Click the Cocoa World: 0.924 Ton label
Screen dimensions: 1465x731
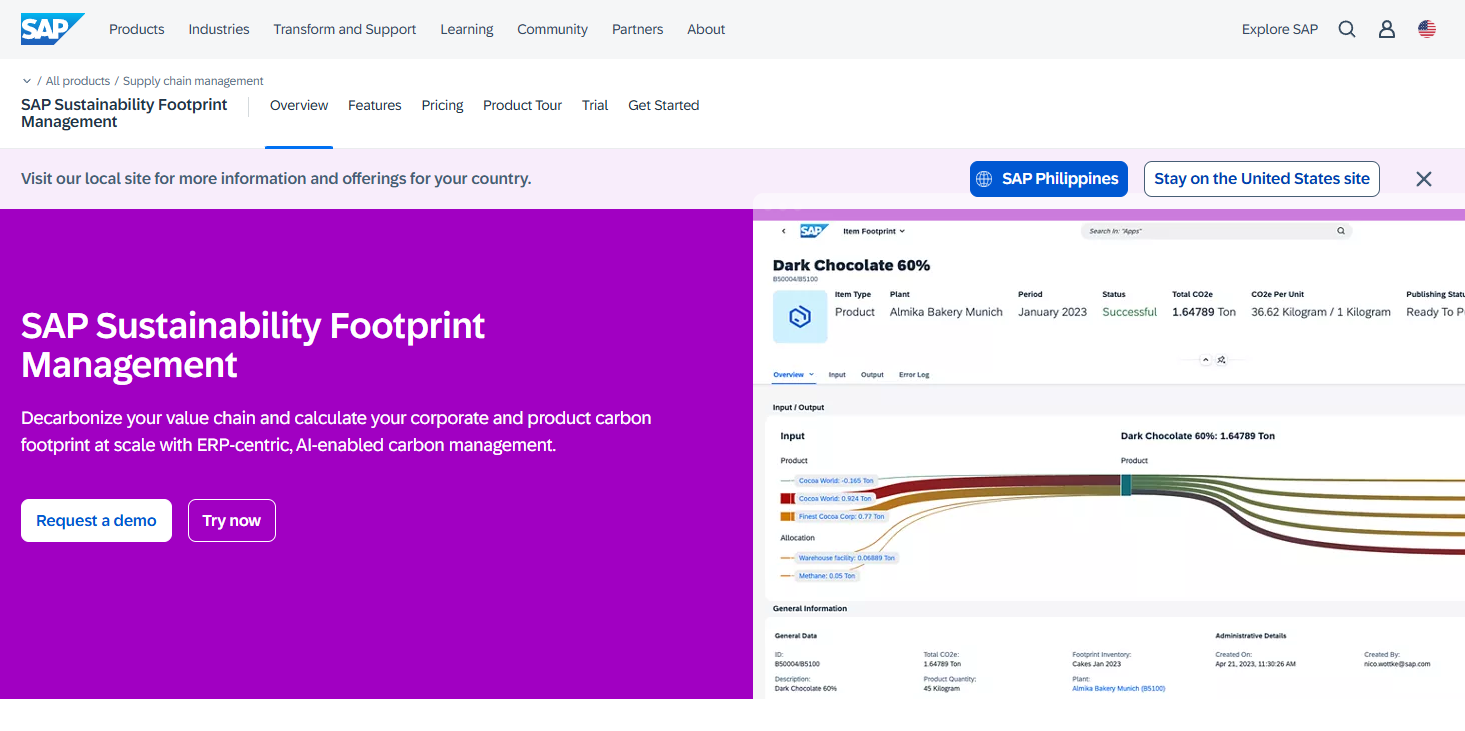(835, 498)
